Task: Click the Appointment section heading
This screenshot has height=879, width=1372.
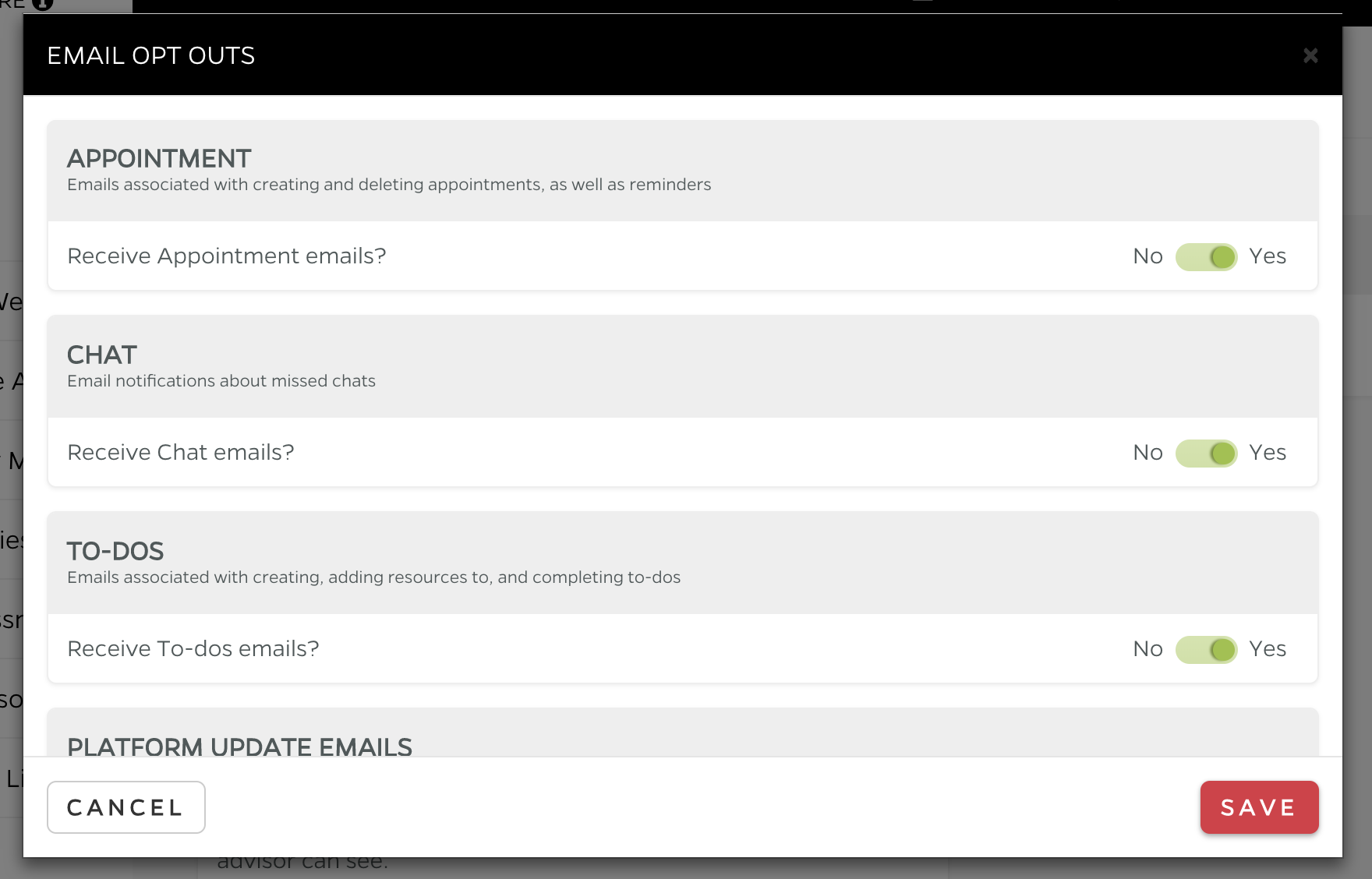Action: 159,159
